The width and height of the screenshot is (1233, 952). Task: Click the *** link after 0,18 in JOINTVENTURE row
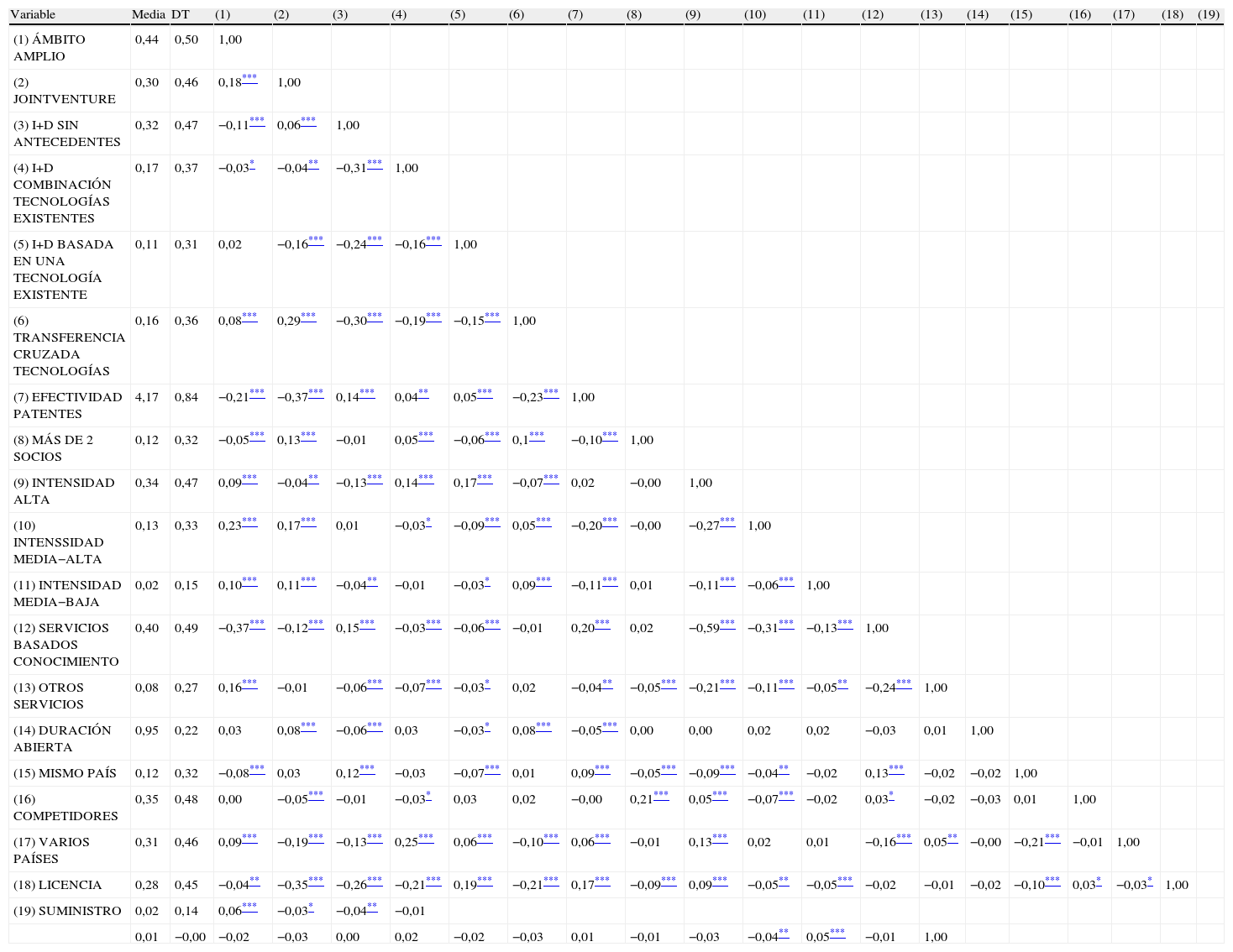coord(249,78)
